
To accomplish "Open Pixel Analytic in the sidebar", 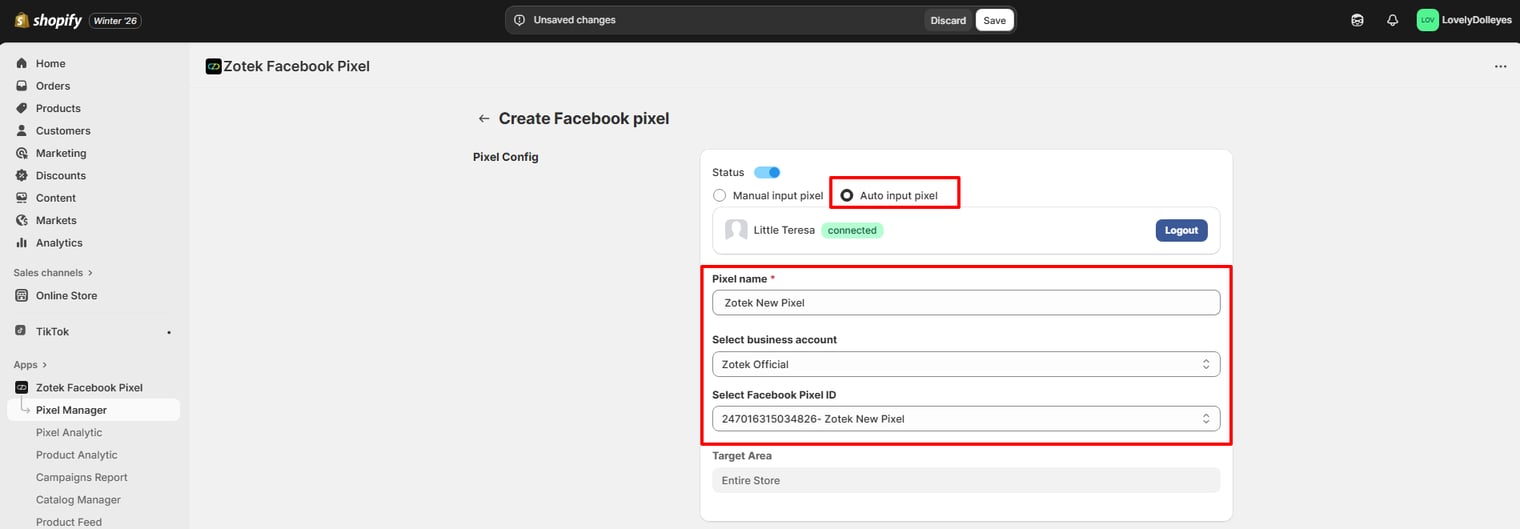I will click(x=69, y=433).
